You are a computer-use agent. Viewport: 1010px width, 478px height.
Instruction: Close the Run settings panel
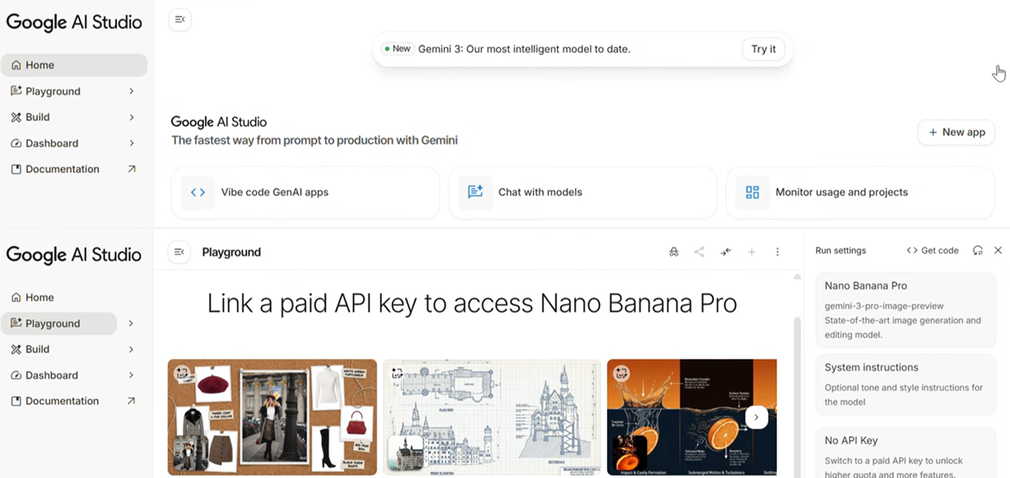coord(997,251)
